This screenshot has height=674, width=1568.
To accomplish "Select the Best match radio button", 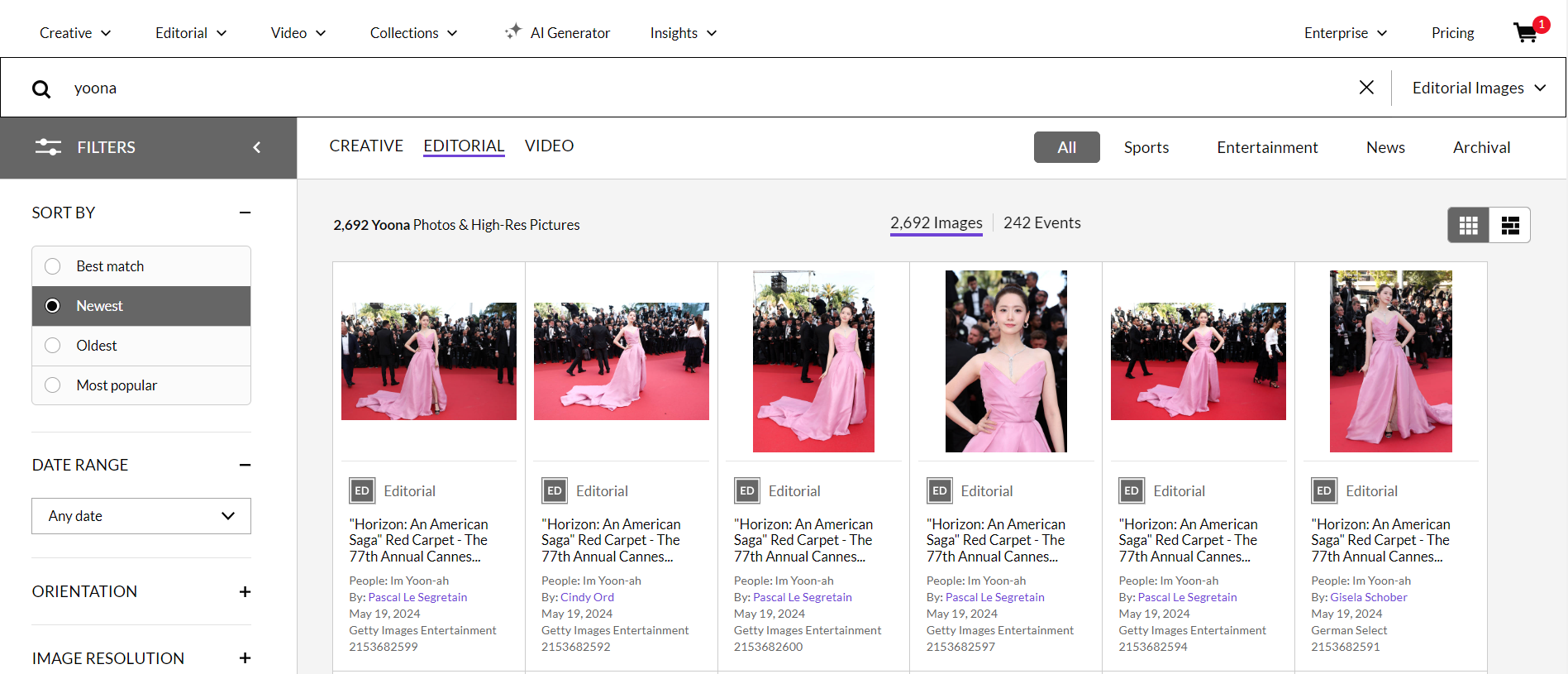I will click(x=53, y=266).
